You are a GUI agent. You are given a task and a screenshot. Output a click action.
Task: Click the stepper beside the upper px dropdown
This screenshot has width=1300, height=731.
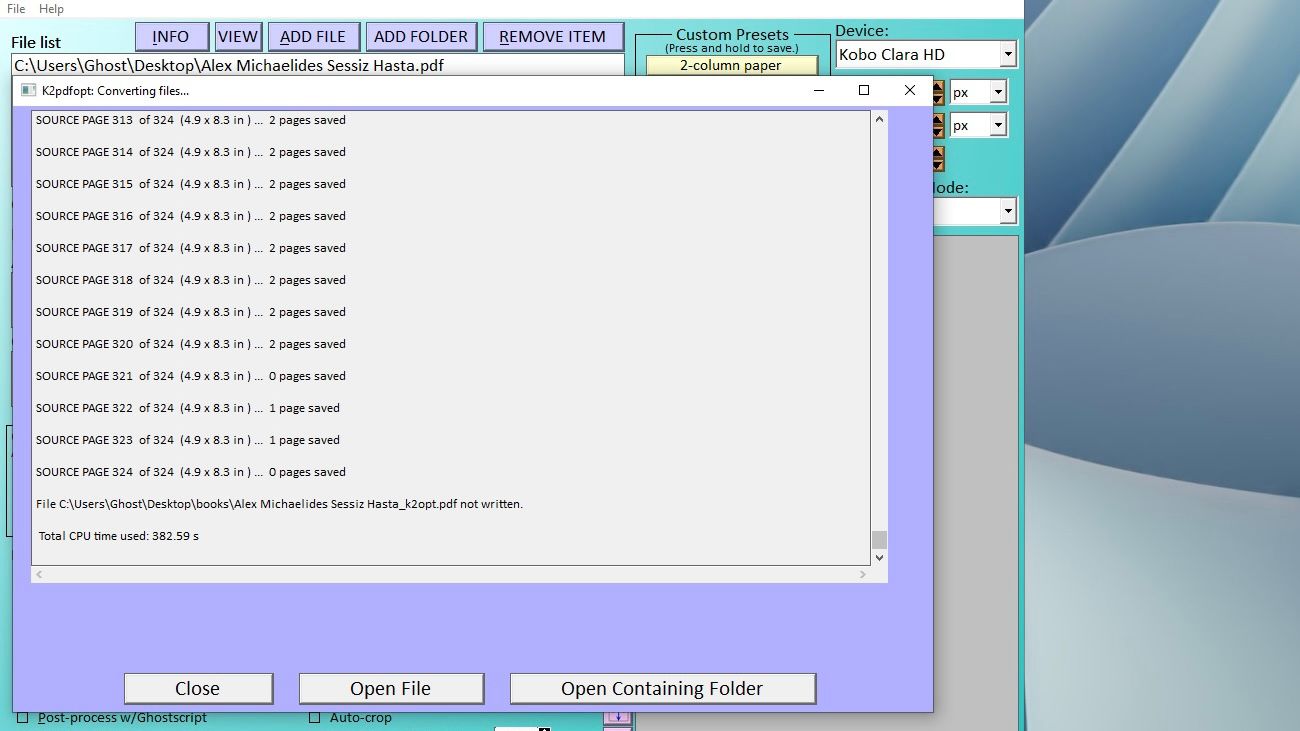pos(938,92)
